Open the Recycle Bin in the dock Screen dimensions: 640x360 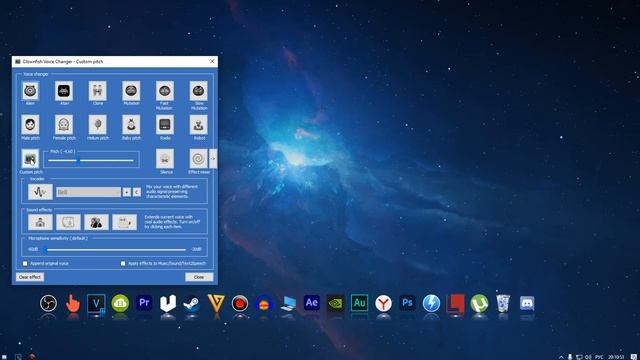click(x=503, y=304)
